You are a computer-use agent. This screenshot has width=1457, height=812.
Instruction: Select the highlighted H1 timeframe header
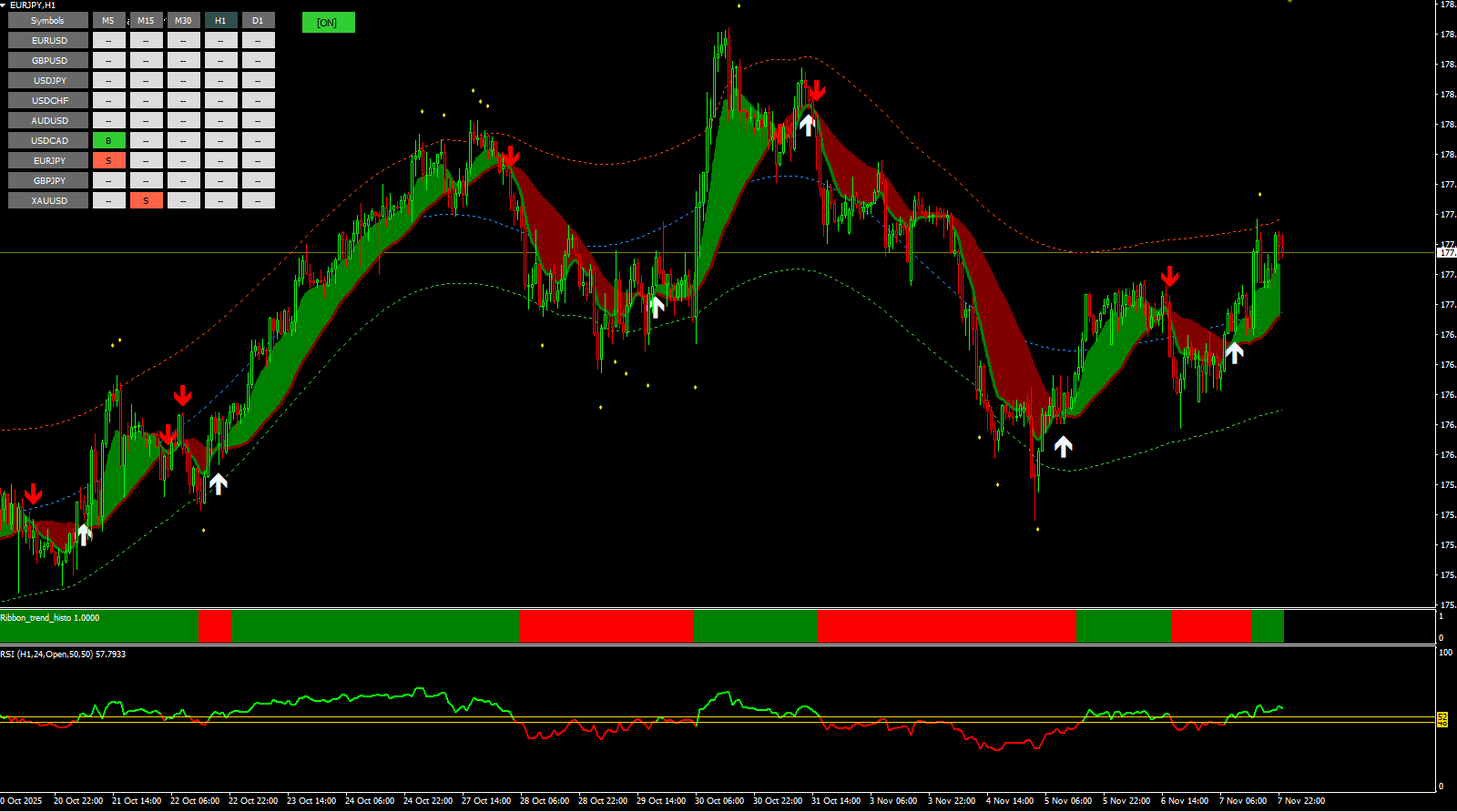[x=220, y=20]
